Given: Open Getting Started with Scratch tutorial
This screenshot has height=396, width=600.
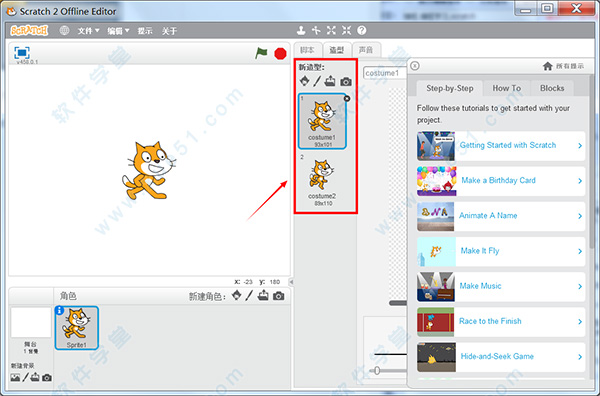Looking at the screenshot, I should point(501,146).
